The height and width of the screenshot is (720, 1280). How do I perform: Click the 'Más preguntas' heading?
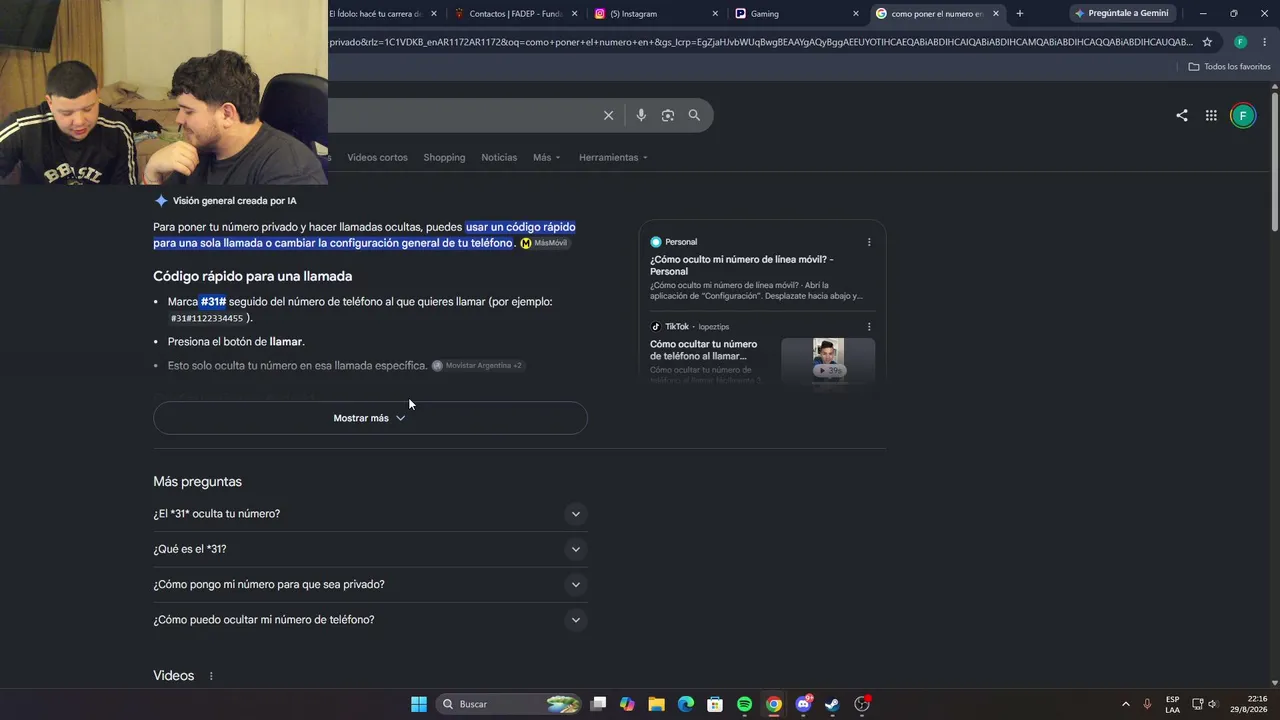198,481
